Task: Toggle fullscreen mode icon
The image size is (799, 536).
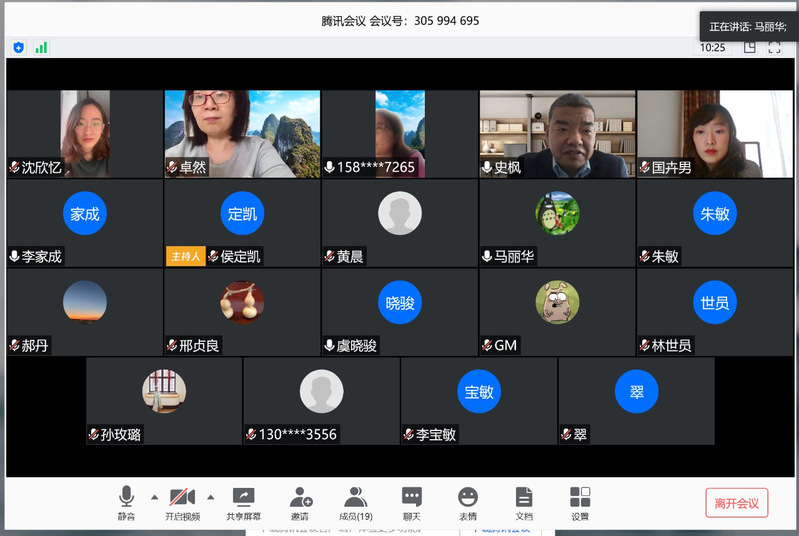Action: [x=774, y=47]
